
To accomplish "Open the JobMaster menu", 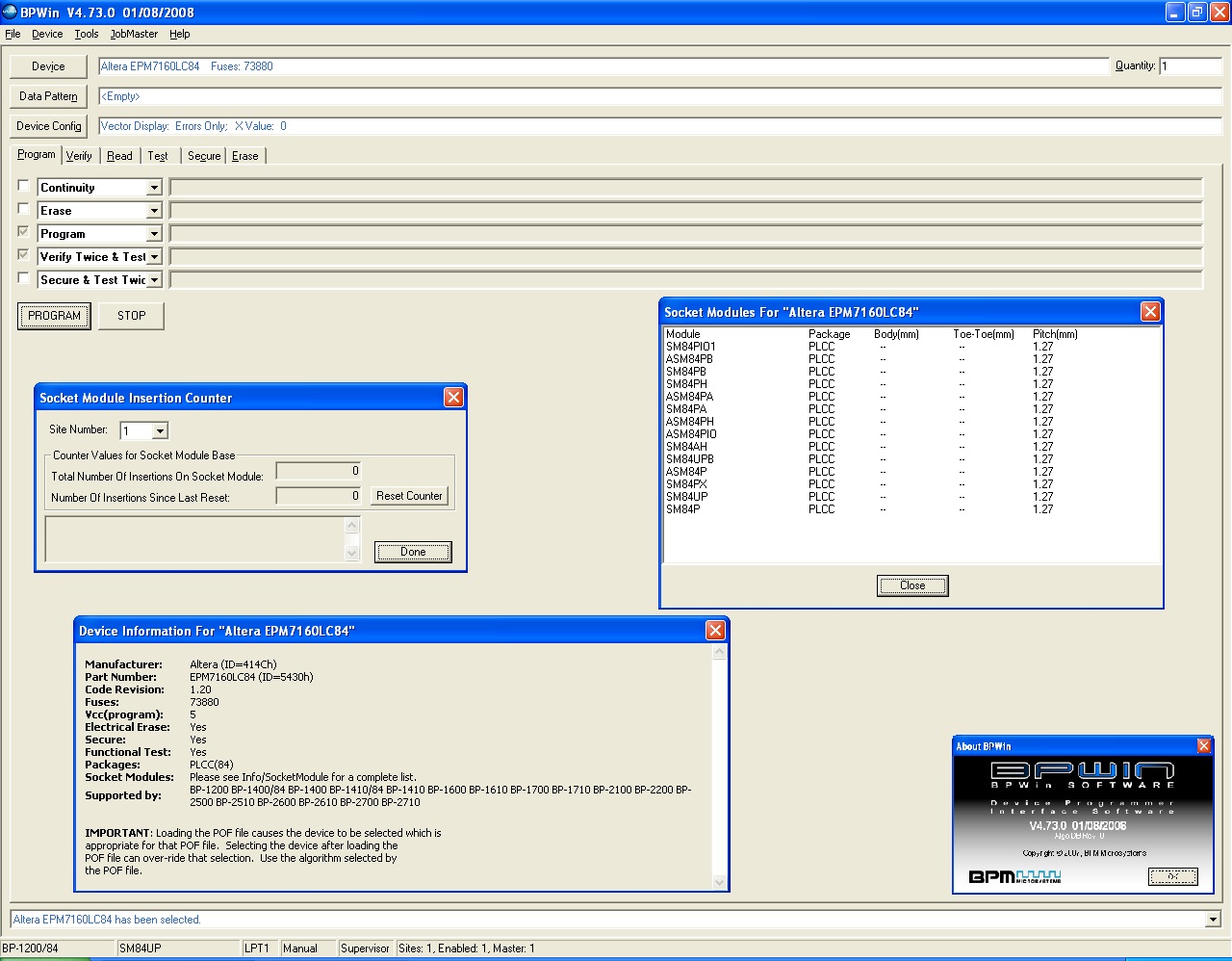I will 134,34.
